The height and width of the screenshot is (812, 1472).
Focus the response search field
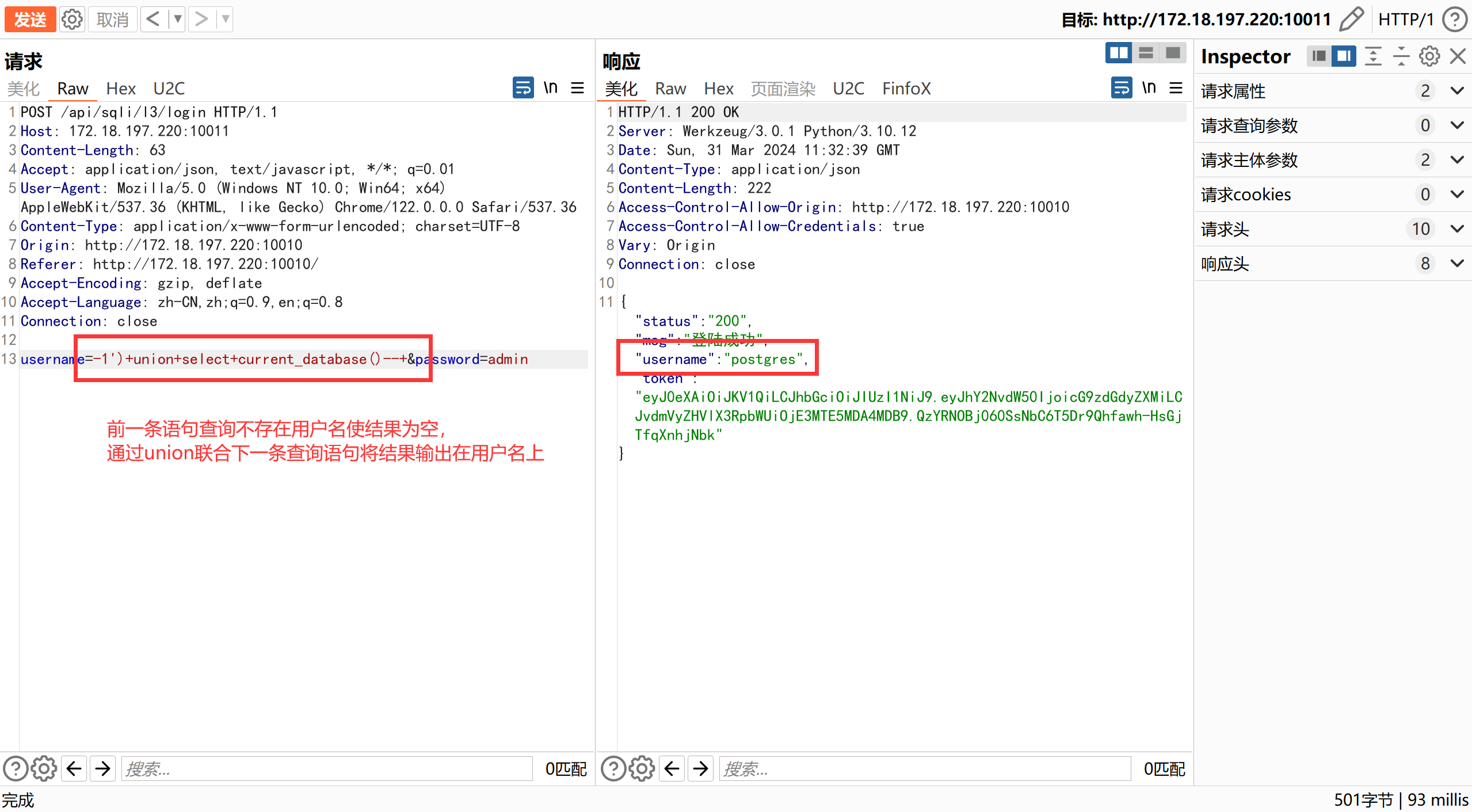[x=924, y=769]
